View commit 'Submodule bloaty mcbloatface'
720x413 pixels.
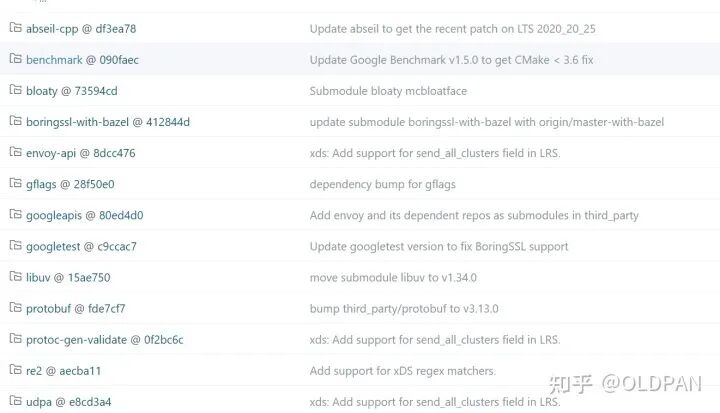(388, 91)
